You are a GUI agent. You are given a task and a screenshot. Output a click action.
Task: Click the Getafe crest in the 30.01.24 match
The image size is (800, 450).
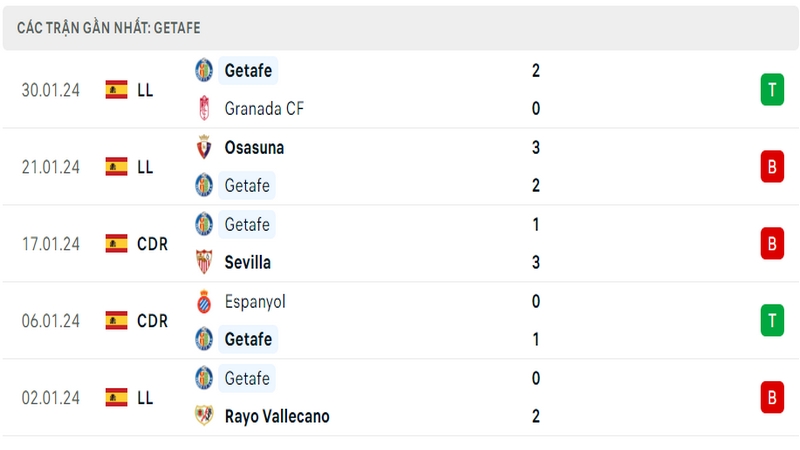click(x=204, y=70)
